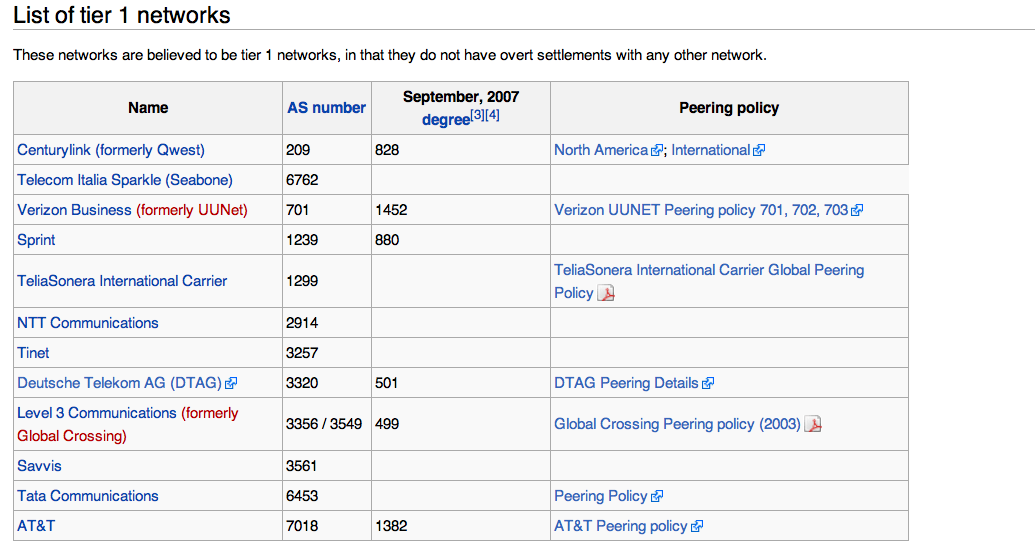Open Deutsche Telekom AG (DTAG) link
The height and width of the screenshot is (554, 1035).
click(x=119, y=383)
